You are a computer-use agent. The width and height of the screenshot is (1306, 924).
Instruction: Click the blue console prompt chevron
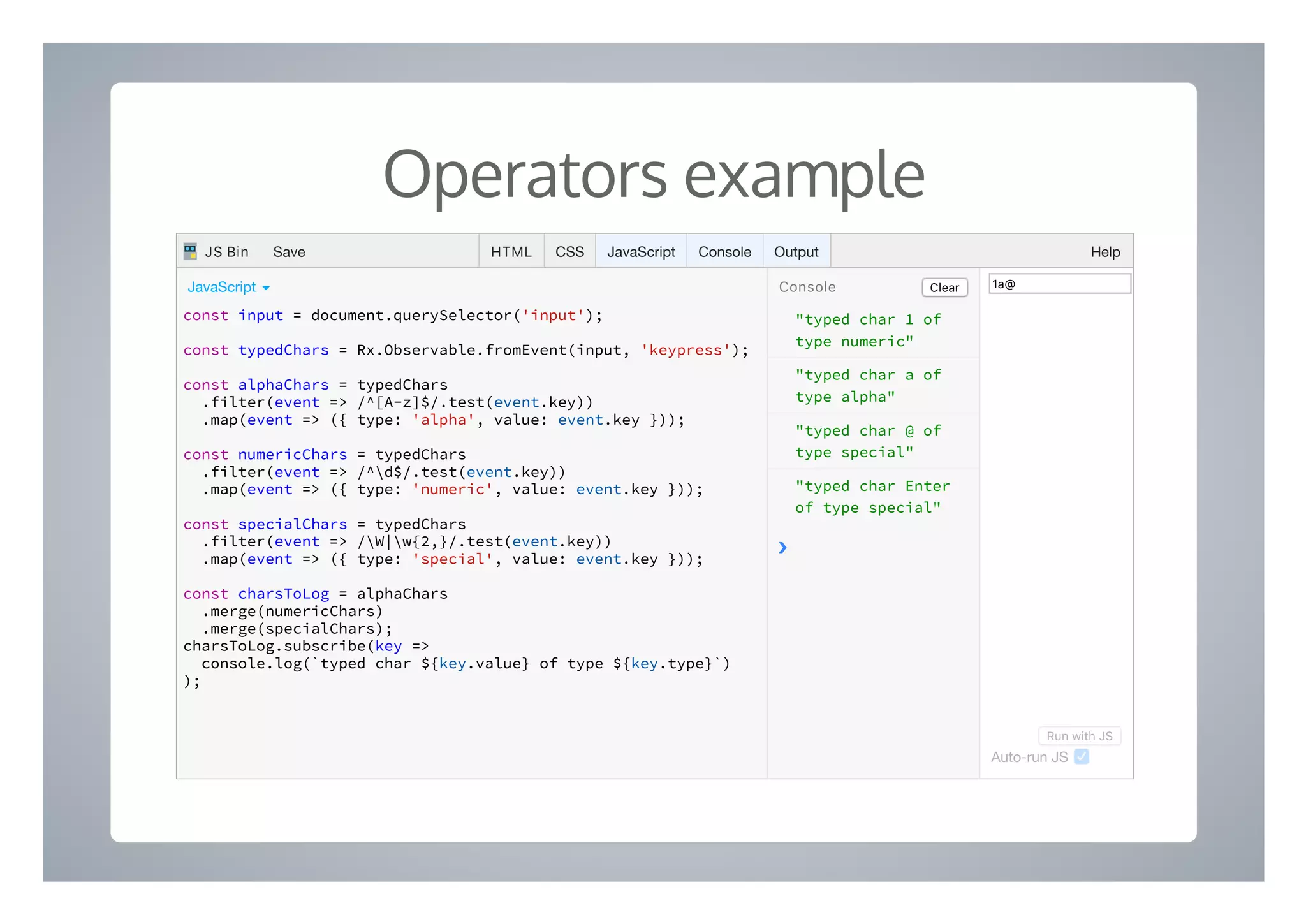tap(782, 547)
